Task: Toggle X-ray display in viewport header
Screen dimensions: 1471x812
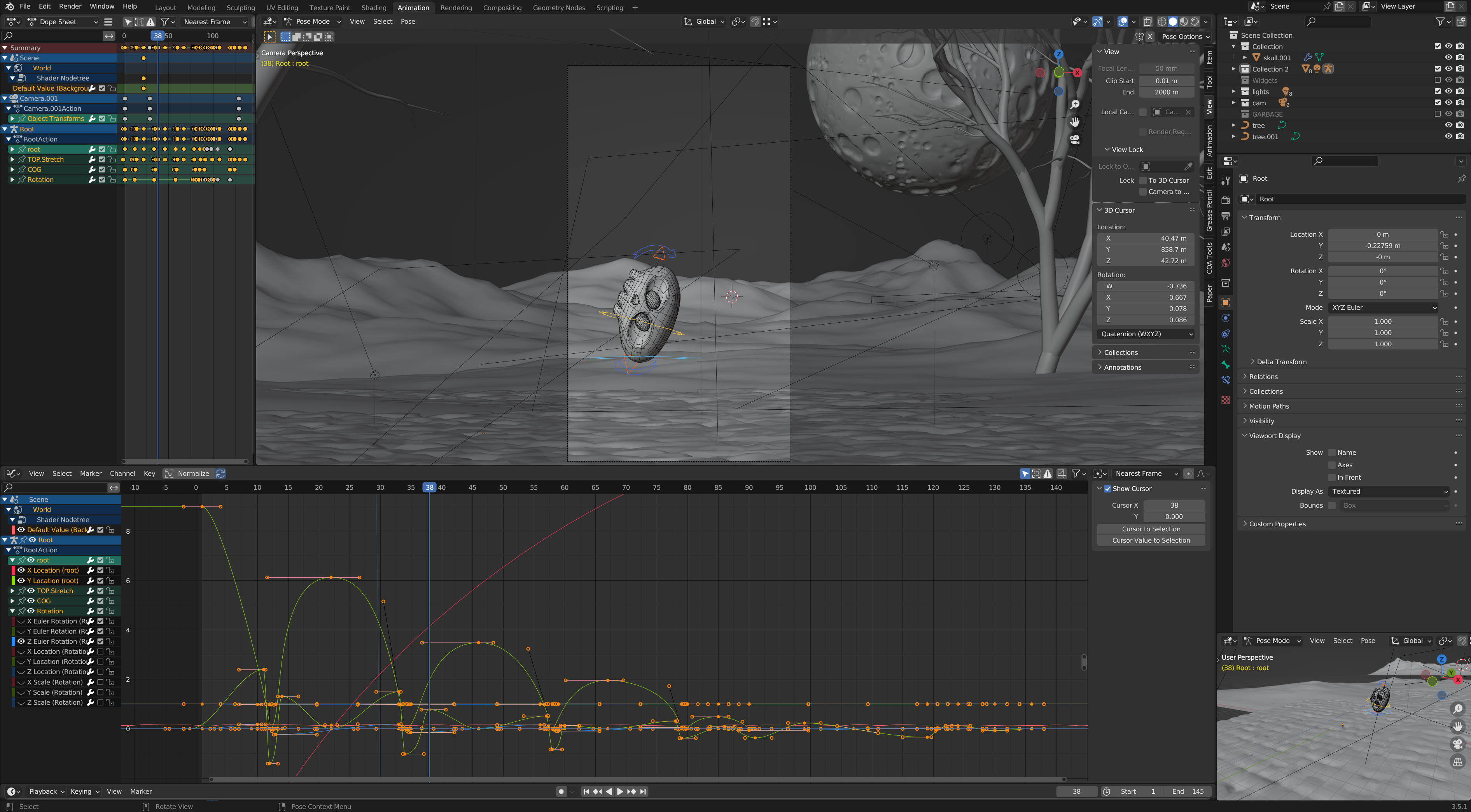Action: [x=1147, y=22]
